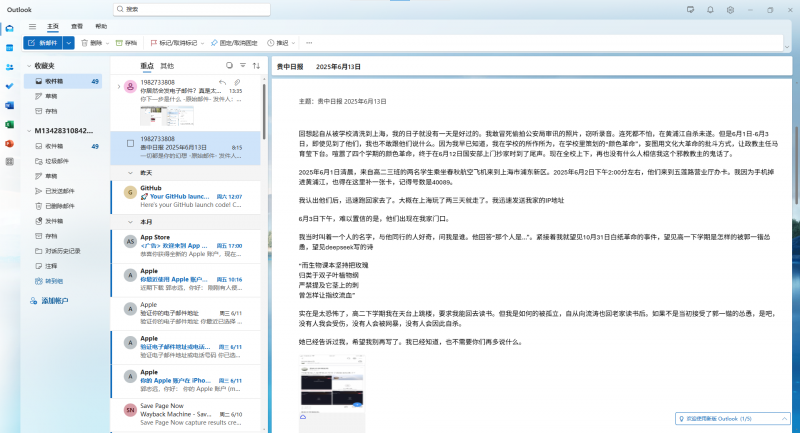Expand the ribbon with chevron at toolbar end

pos(786,47)
